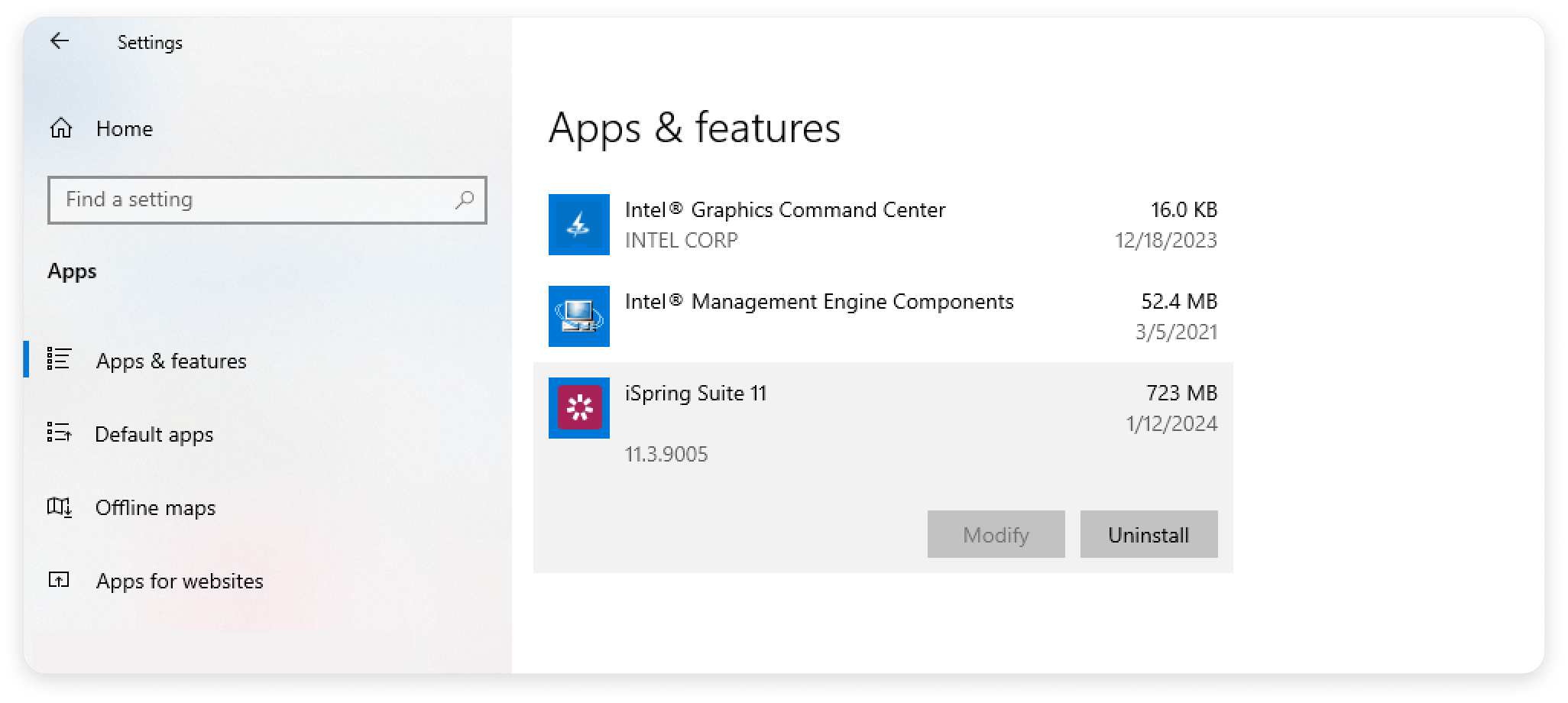Click the 723 MB size value
1568x703 pixels.
pos(1181,393)
